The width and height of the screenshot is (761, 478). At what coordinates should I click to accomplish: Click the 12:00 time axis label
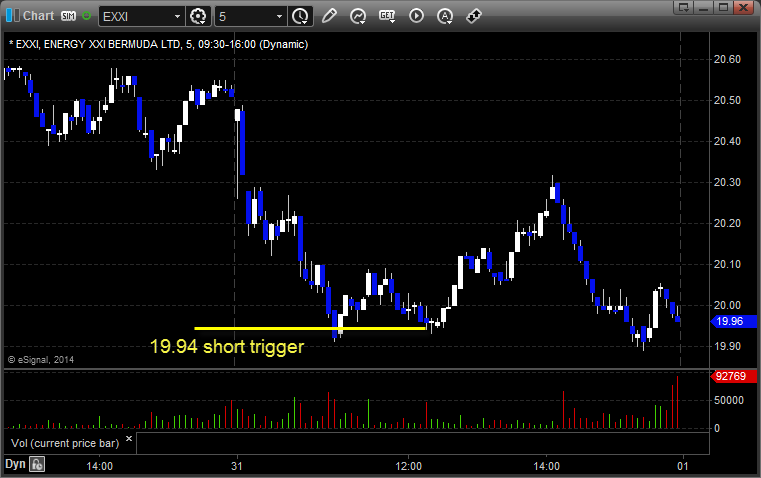pos(409,466)
